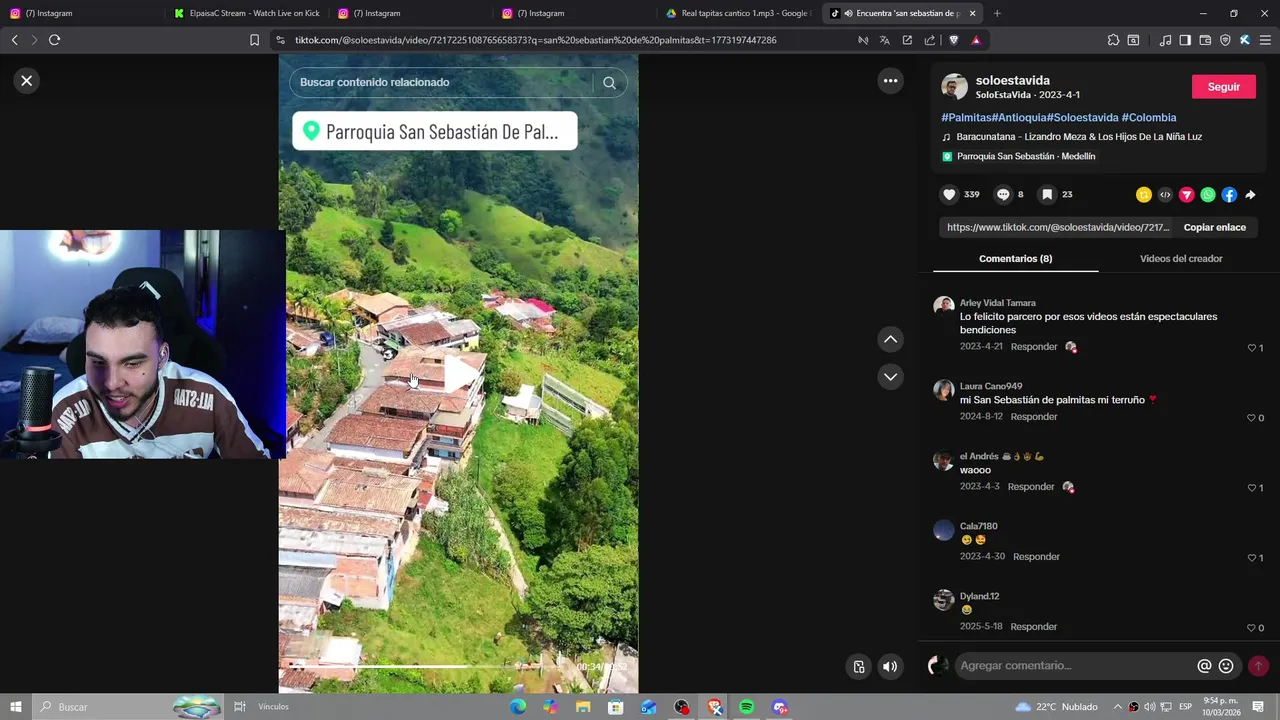Open the three-dot more options menu

coord(891,81)
